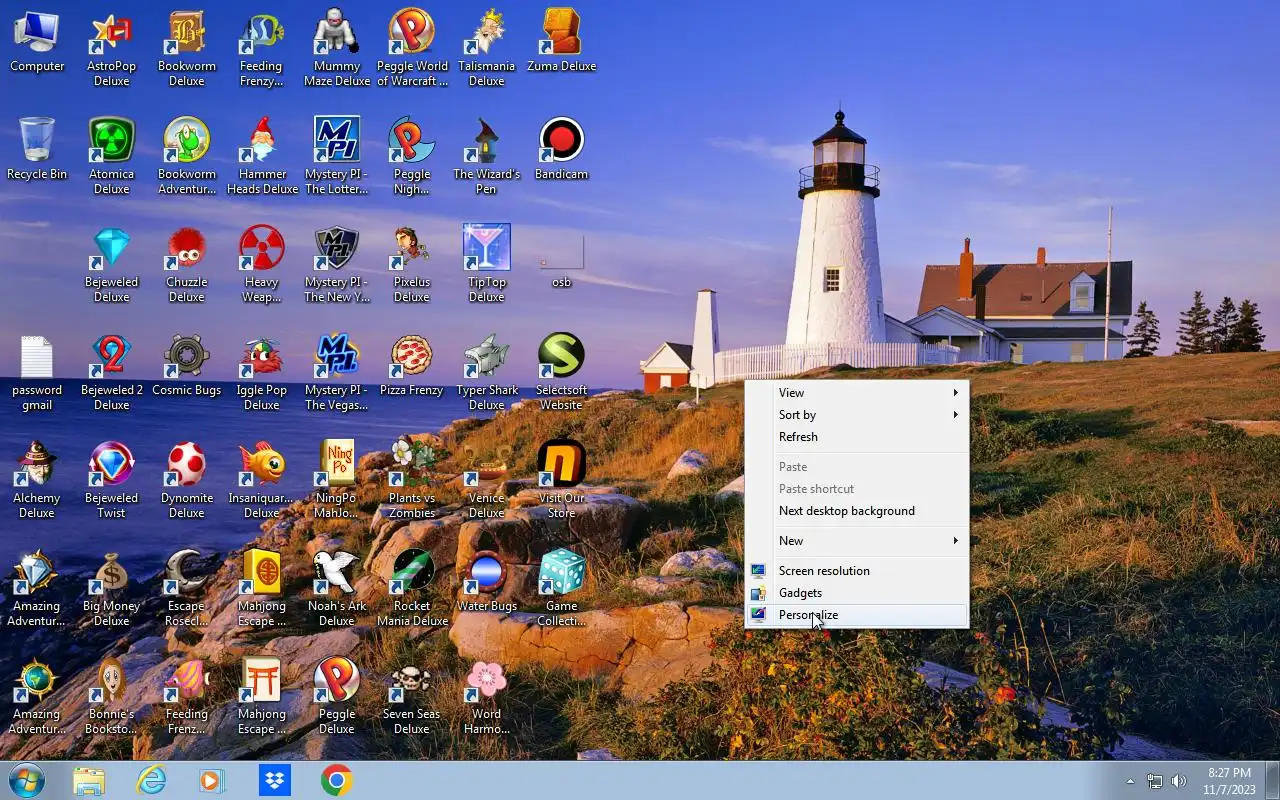Viewport: 1280px width, 800px height.
Task: Select the Big Money Deluxe icon
Action: [112, 588]
